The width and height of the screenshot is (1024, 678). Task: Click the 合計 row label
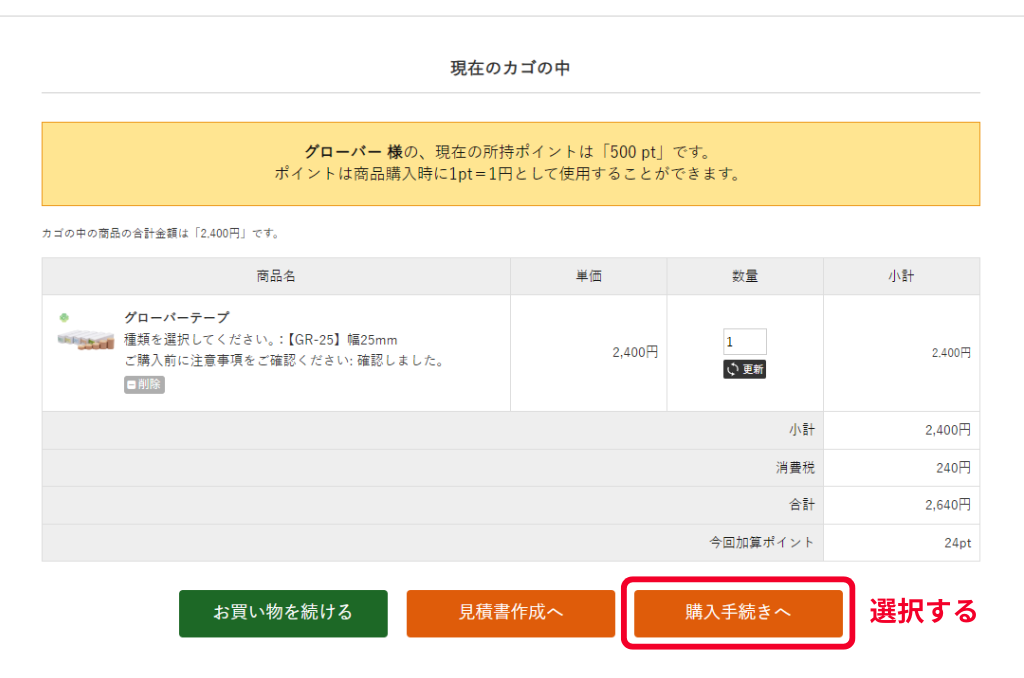click(802, 505)
